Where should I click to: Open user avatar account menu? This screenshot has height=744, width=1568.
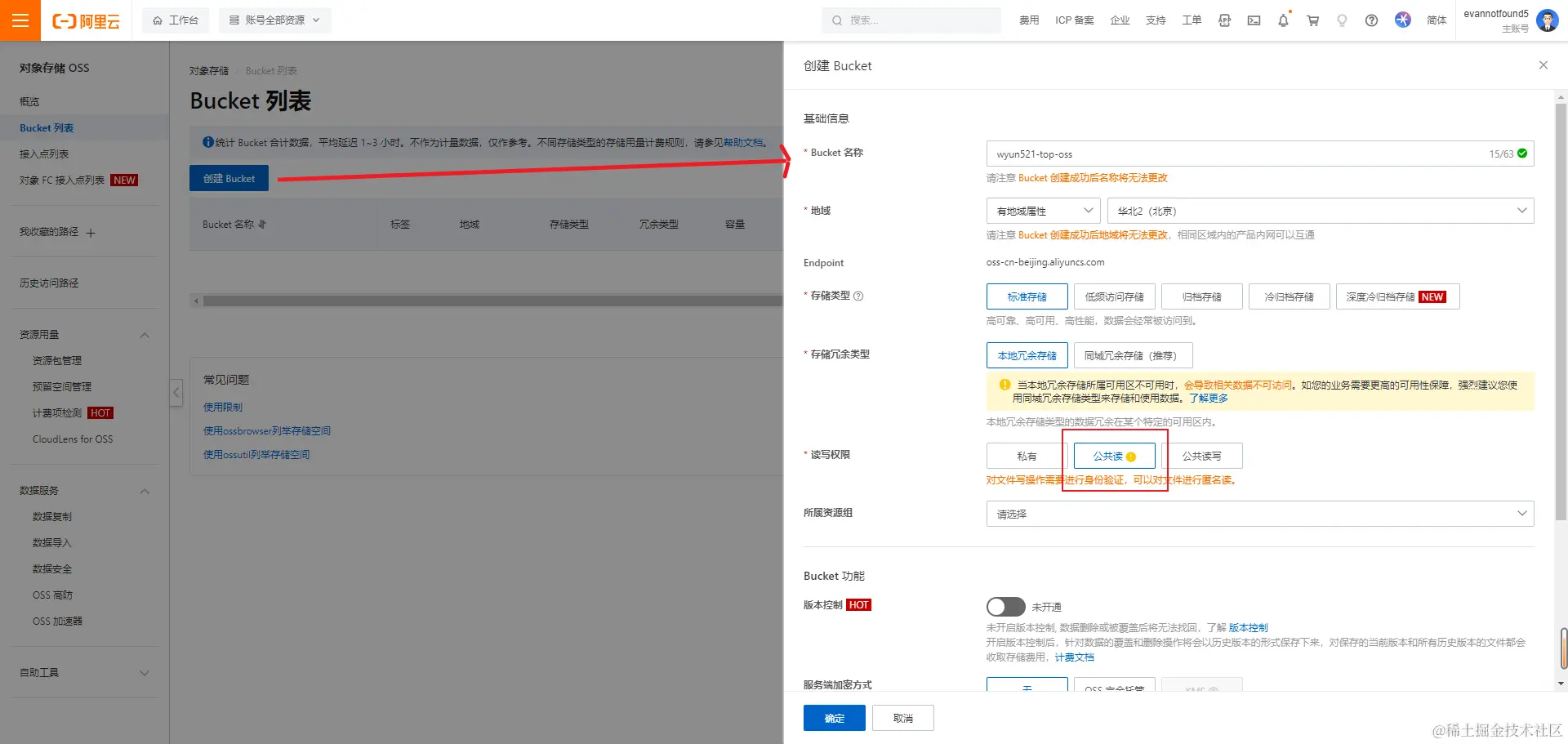tap(1547, 20)
